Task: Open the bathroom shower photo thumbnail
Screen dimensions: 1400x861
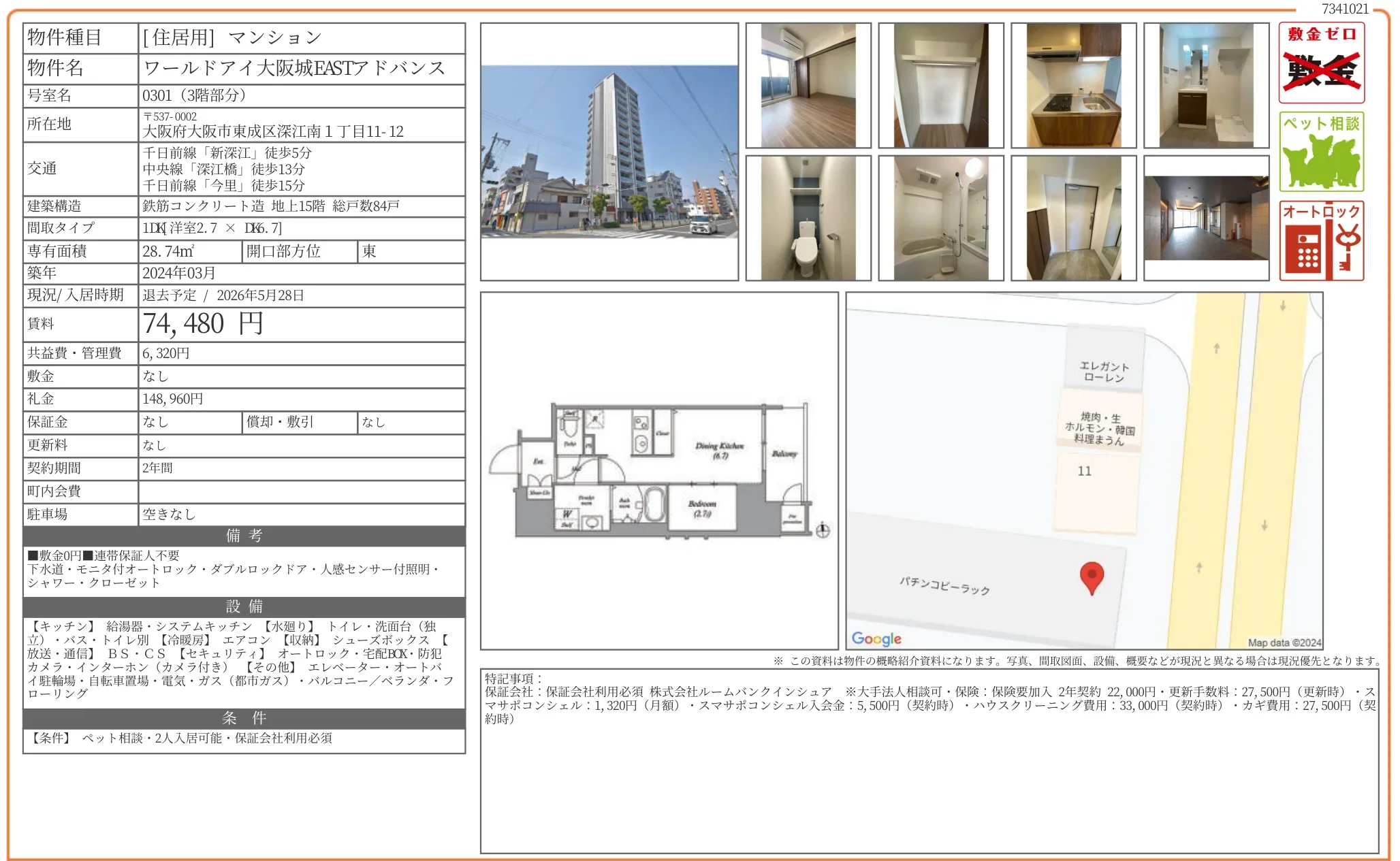Action: (x=940, y=218)
